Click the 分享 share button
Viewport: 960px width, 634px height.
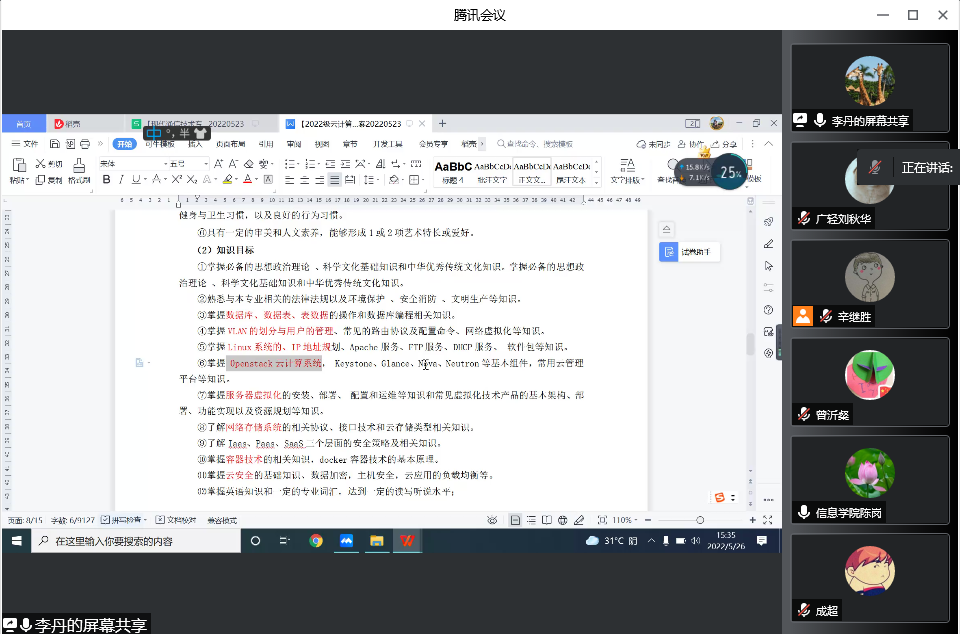coord(726,144)
